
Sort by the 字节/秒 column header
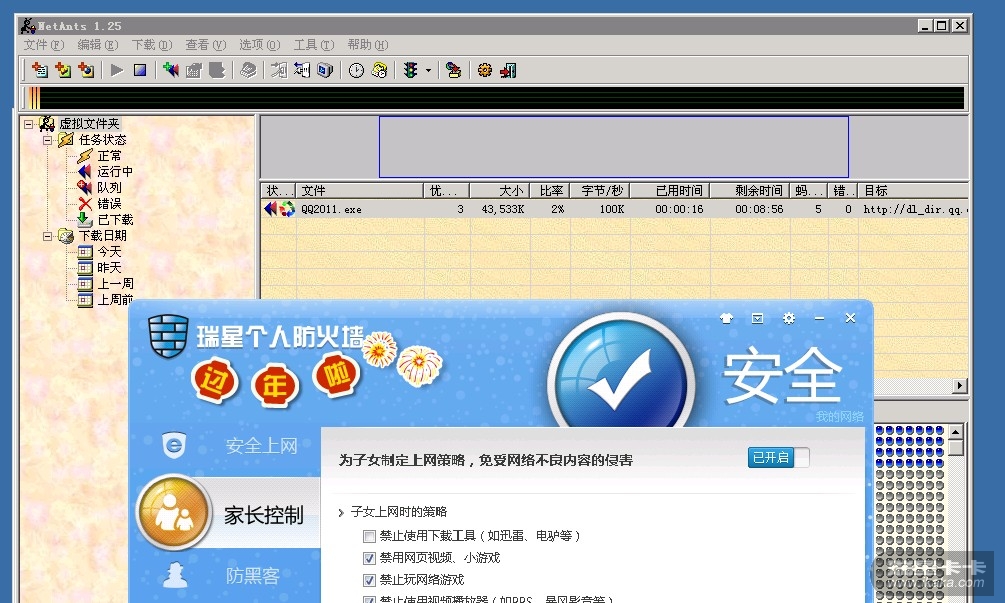(x=601, y=190)
